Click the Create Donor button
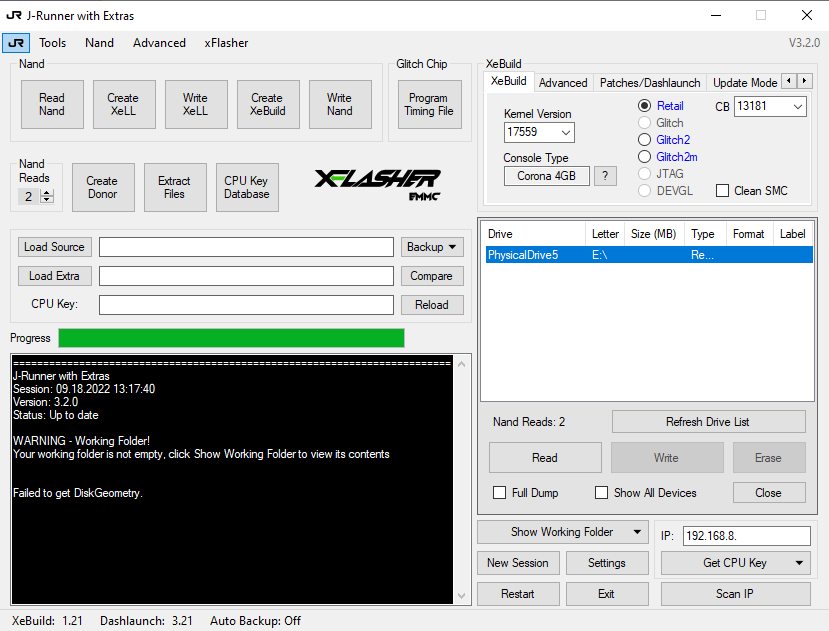The image size is (829, 631). (103, 187)
